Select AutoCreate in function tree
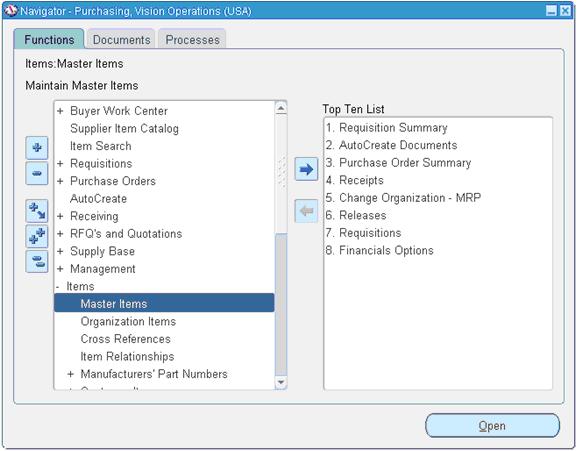 coord(98,199)
